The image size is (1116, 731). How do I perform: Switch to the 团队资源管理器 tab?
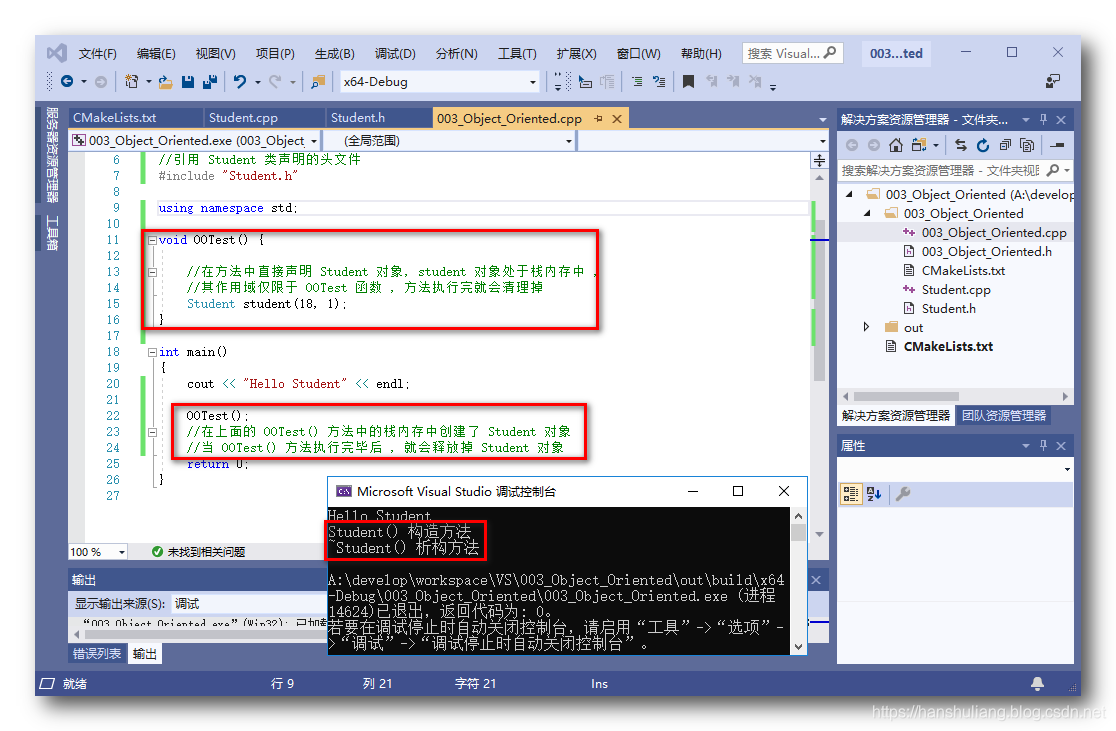[1004, 416]
